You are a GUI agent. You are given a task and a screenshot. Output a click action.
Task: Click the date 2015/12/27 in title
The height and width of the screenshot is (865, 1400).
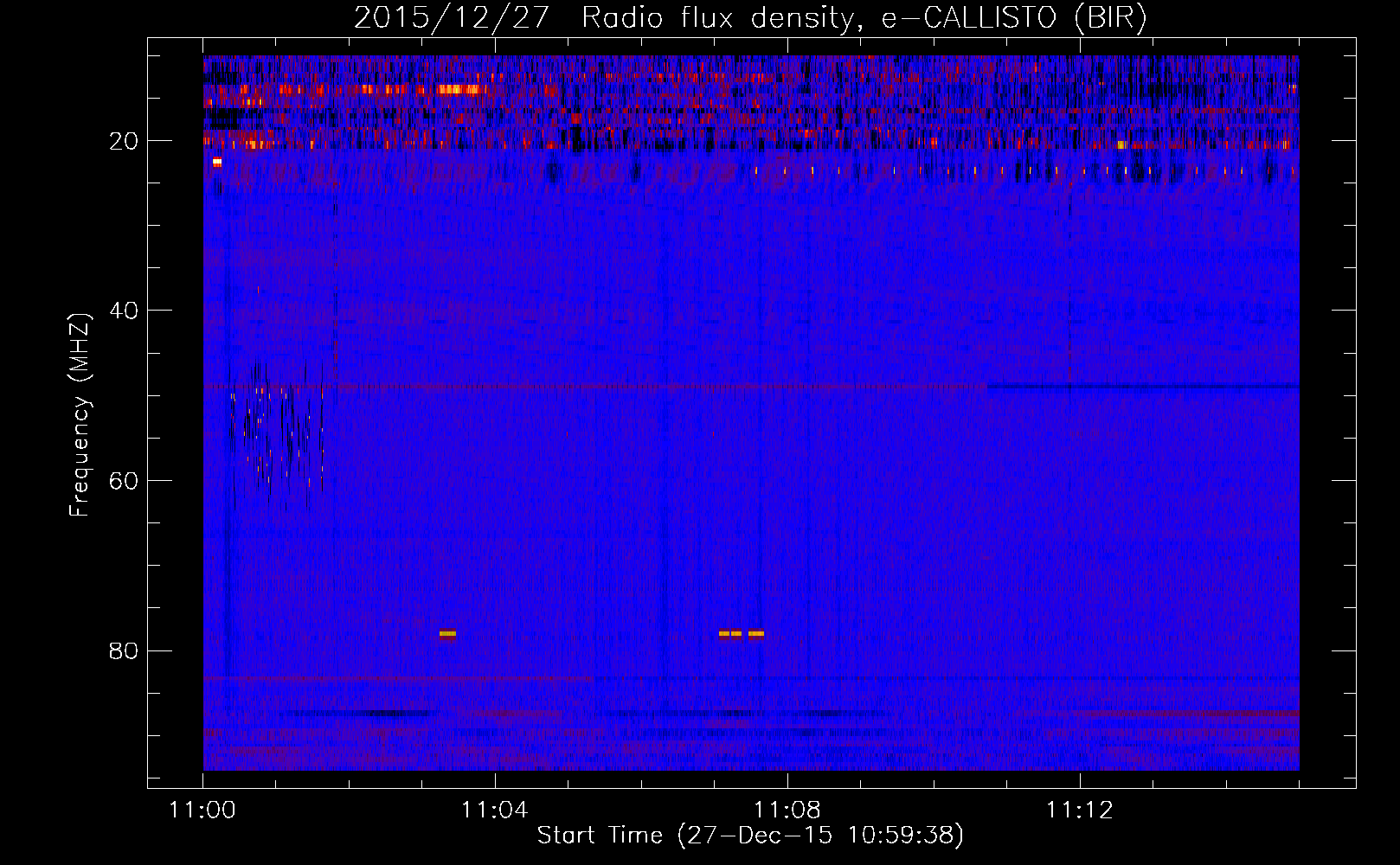pyautogui.click(x=451, y=17)
